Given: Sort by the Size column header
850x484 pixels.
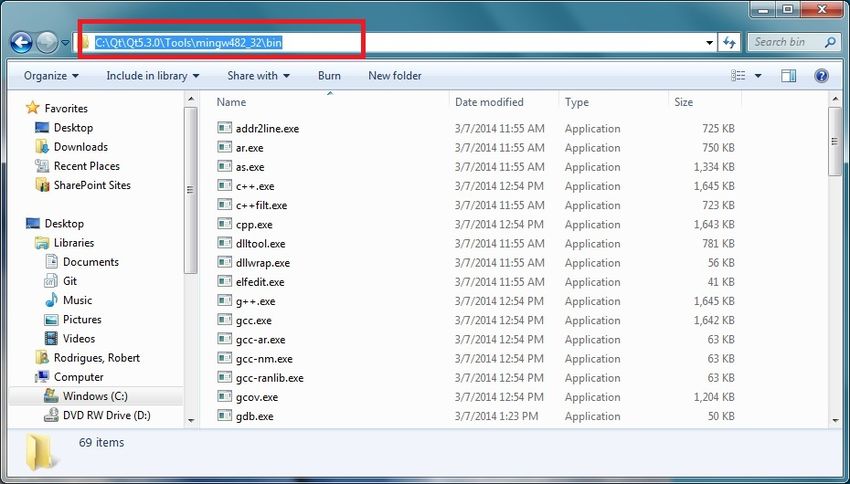Looking at the screenshot, I should coord(683,102).
